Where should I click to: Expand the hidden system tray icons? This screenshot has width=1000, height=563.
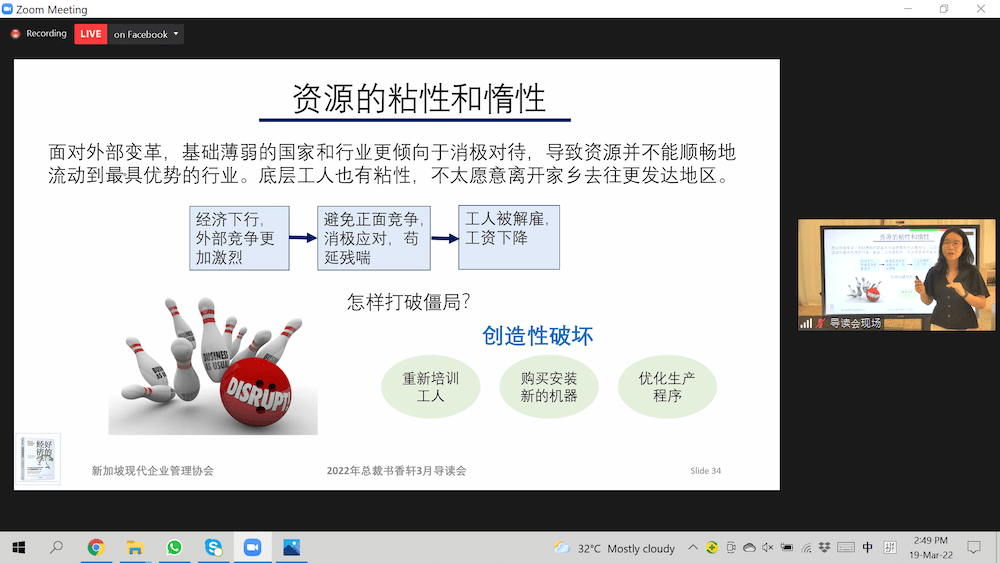[695, 548]
